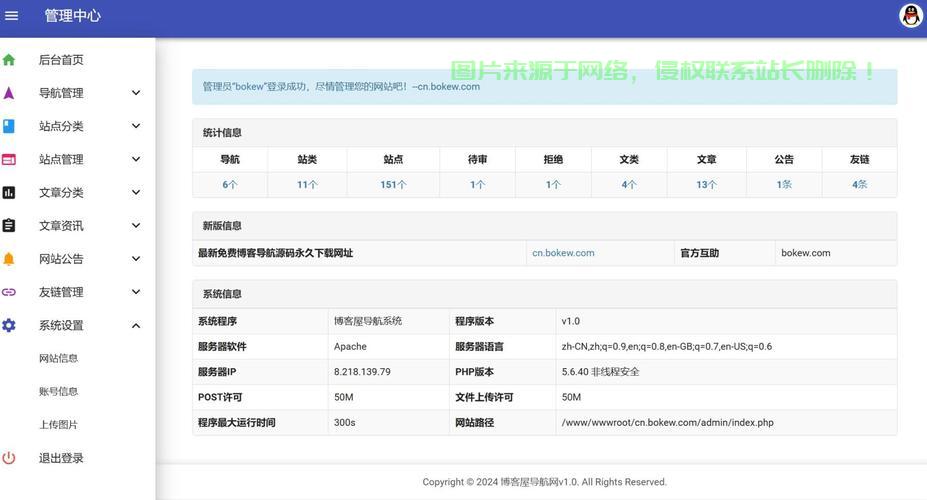Screen dimensions: 927x500
Task: Select 上传图片 submenu item
Action: pos(59,424)
